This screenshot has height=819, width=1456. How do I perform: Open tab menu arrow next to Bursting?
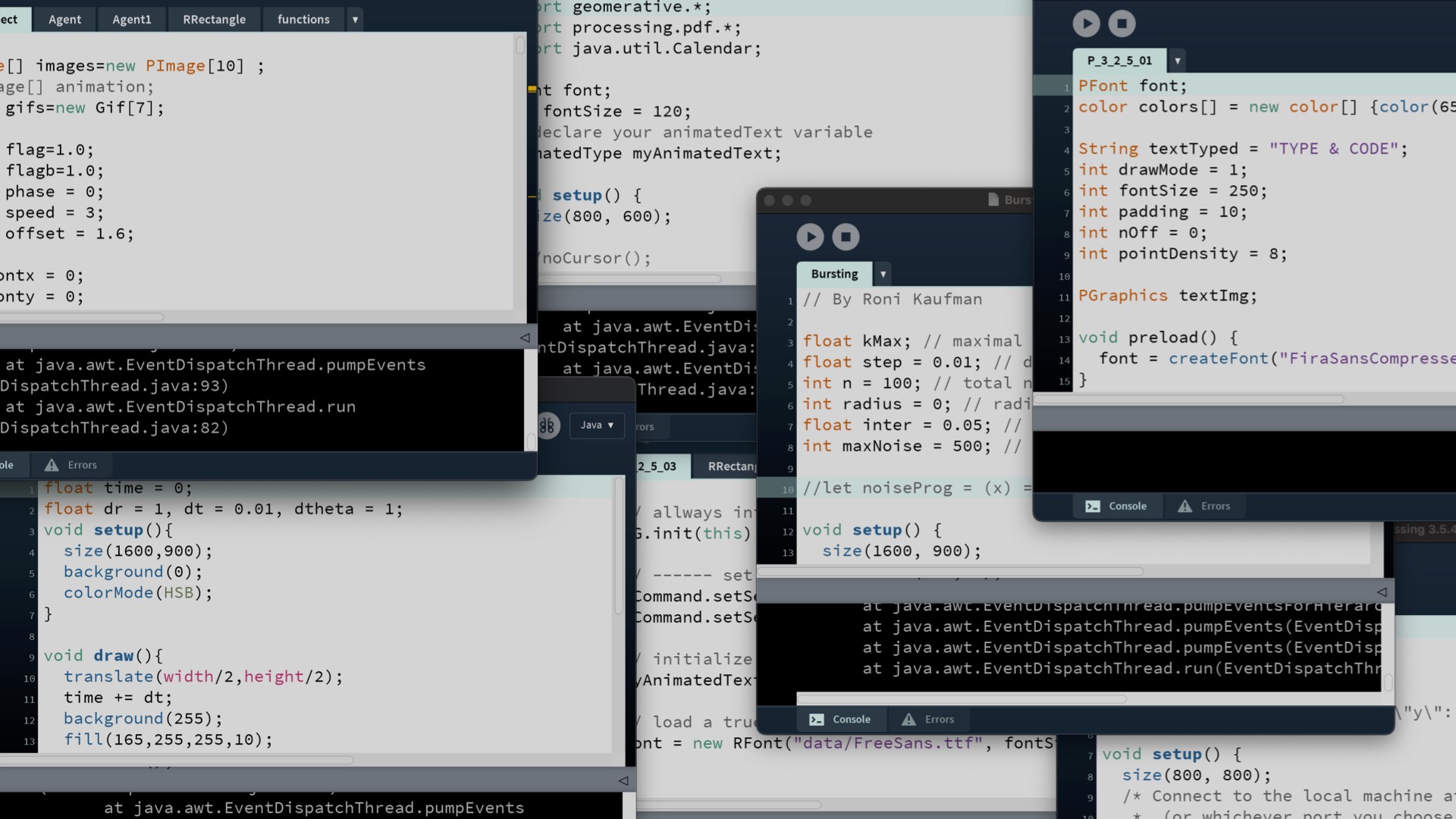coord(883,274)
